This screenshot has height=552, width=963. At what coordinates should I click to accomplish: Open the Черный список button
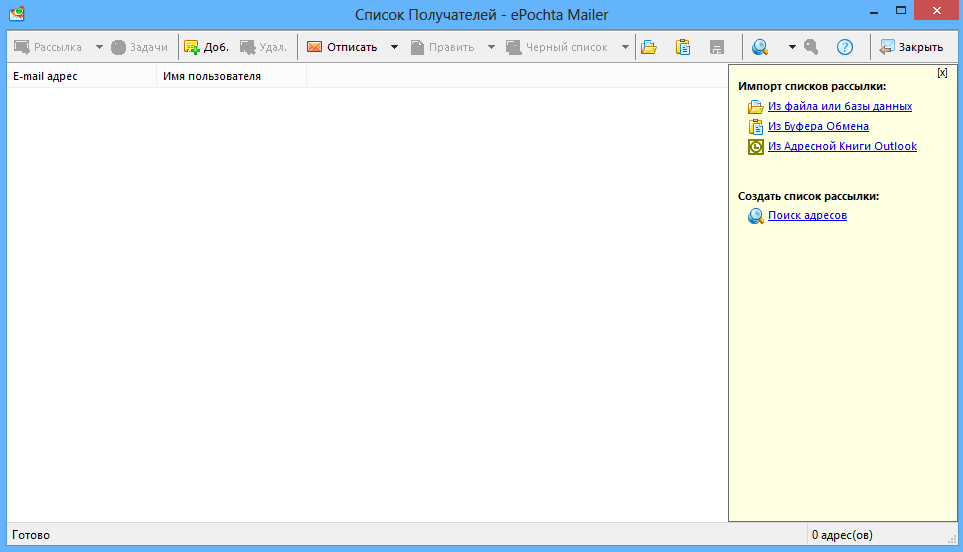557,47
